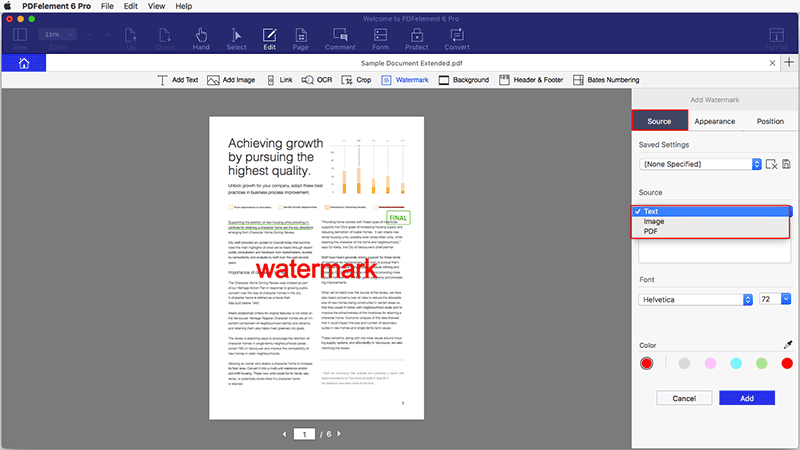Switch to the Appearance tab
The height and width of the screenshot is (450, 800).
click(x=714, y=121)
